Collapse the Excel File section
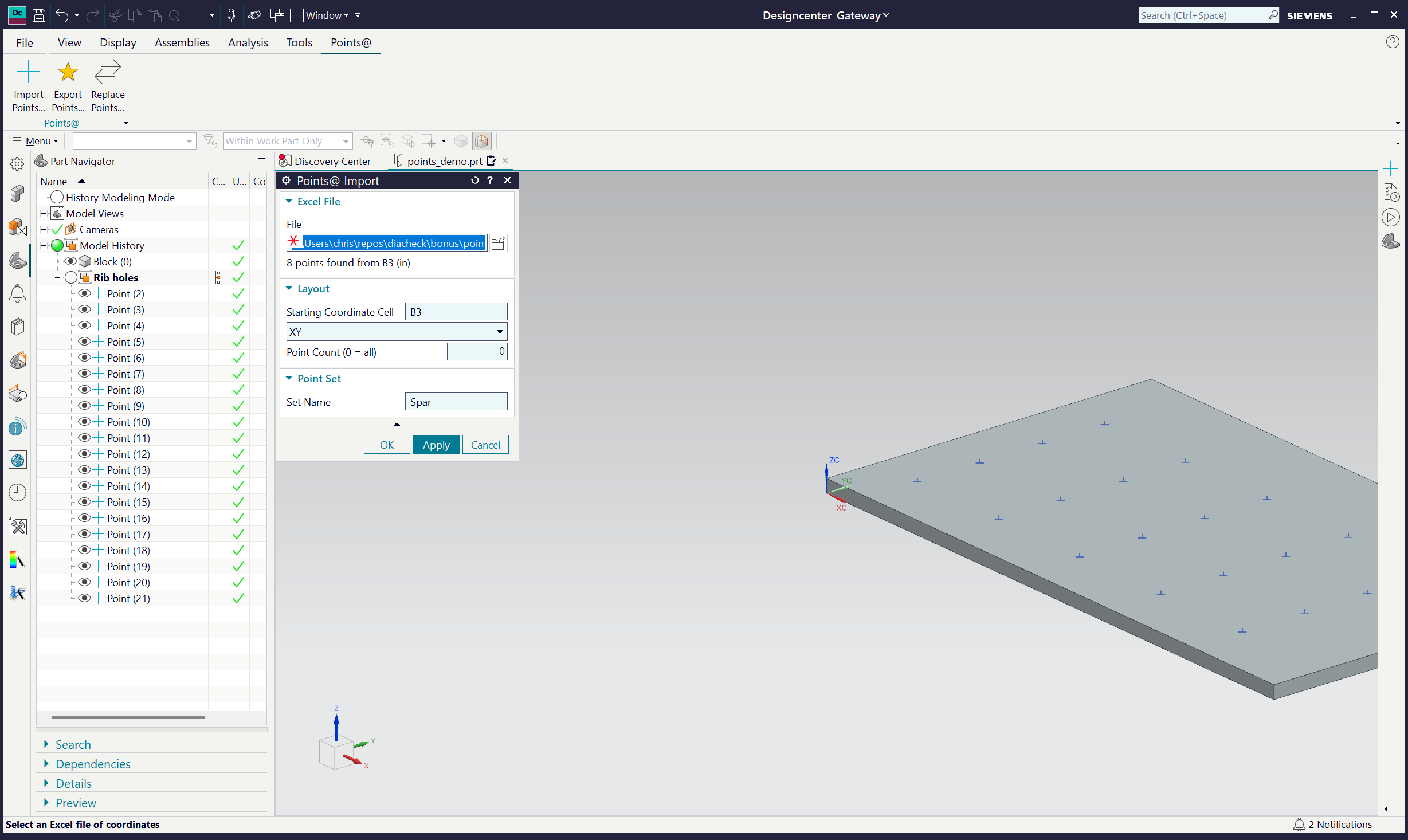The width and height of the screenshot is (1408, 840). [x=289, y=201]
